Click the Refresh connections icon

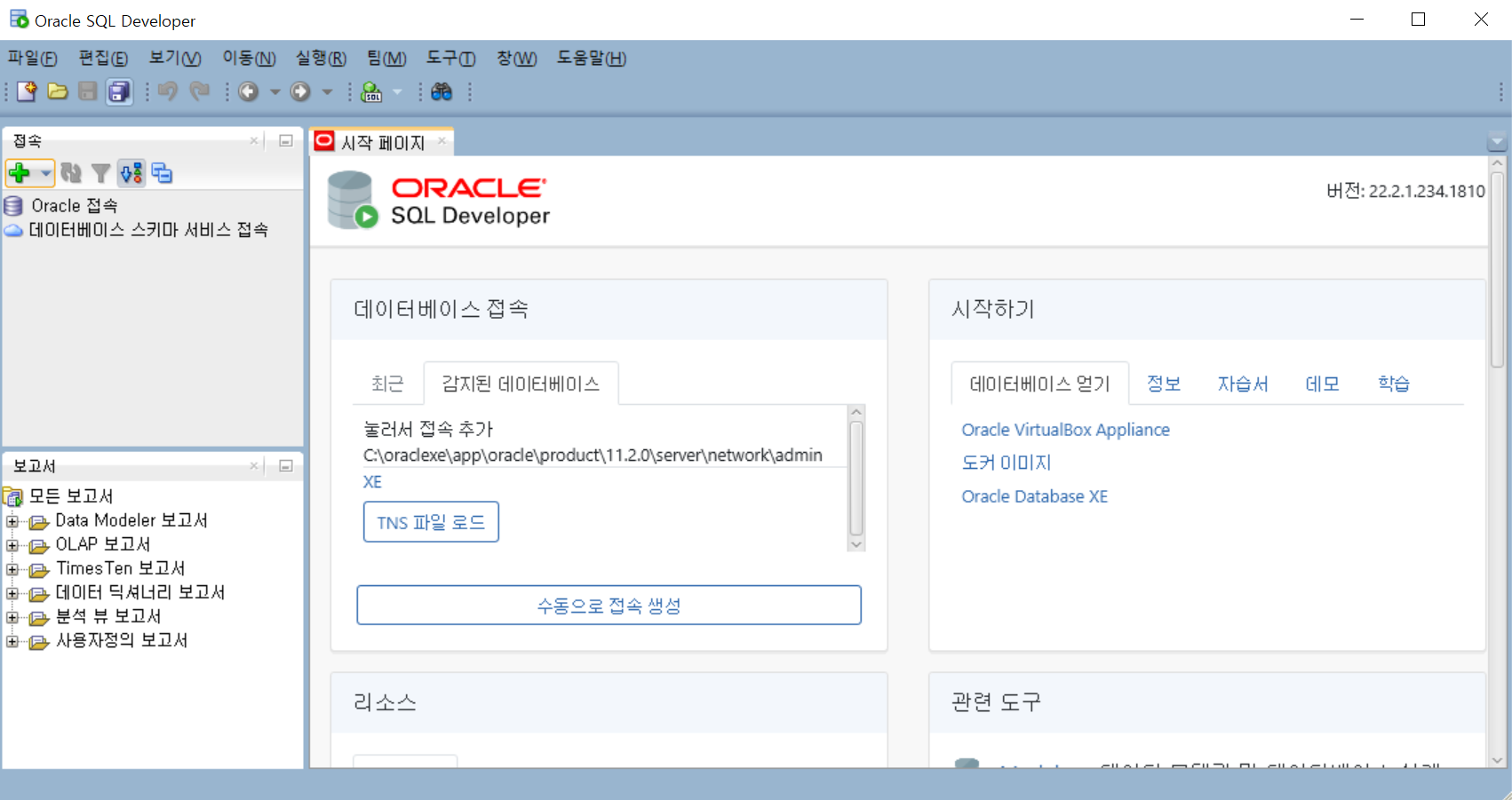[71, 173]
